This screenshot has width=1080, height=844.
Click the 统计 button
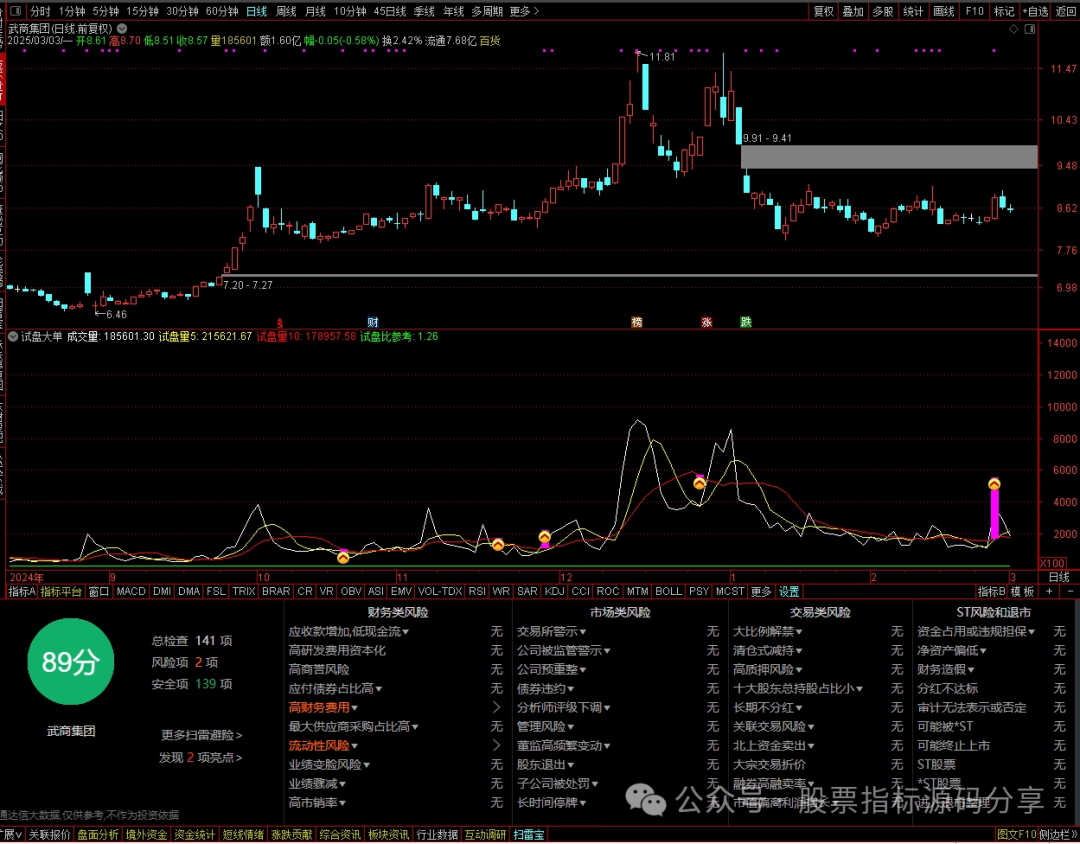point(913,11)
